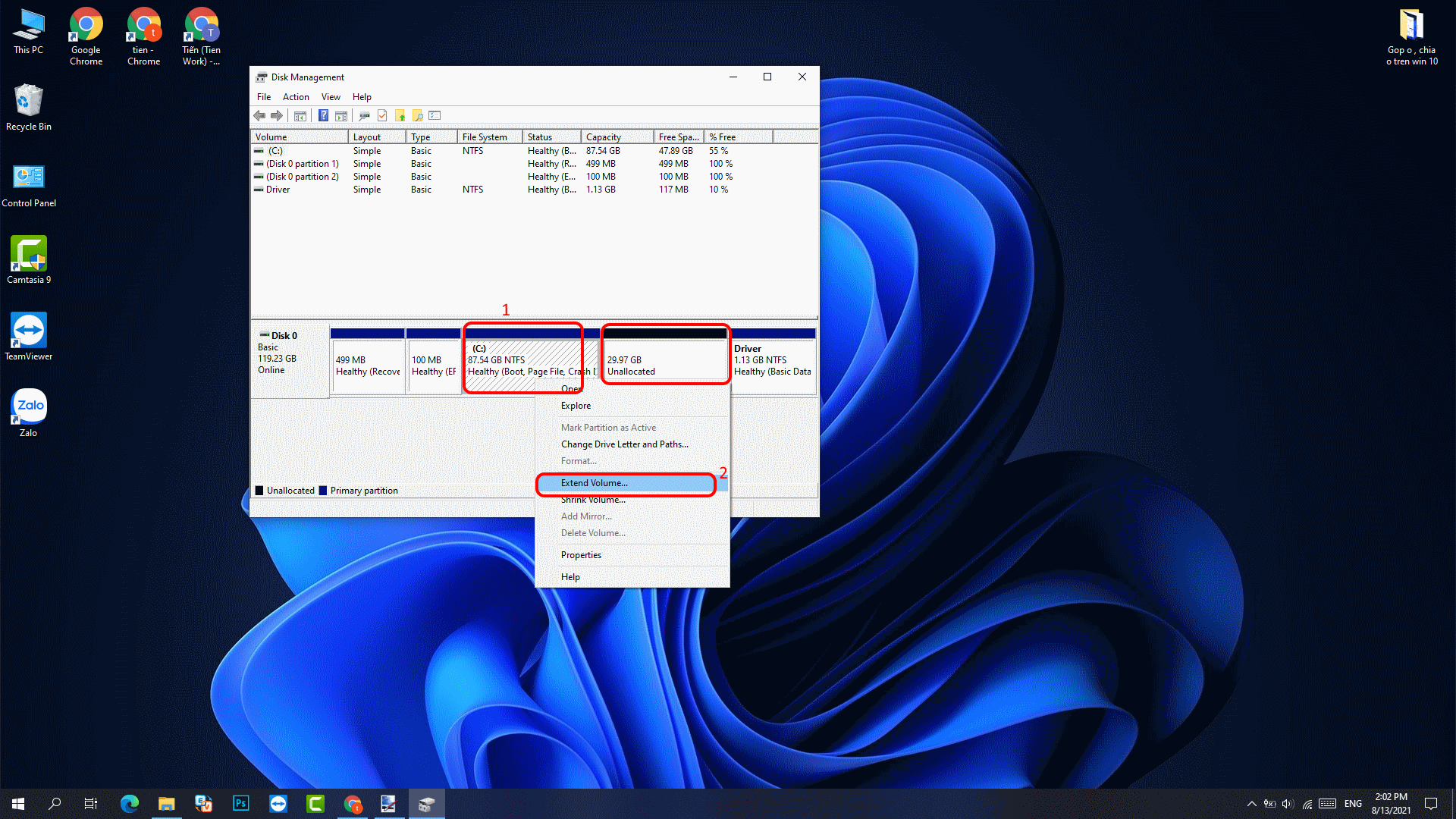Click the Back arrow in toolbar
The height and width of the screenshot is (819, 1456).
coord(259,116)
